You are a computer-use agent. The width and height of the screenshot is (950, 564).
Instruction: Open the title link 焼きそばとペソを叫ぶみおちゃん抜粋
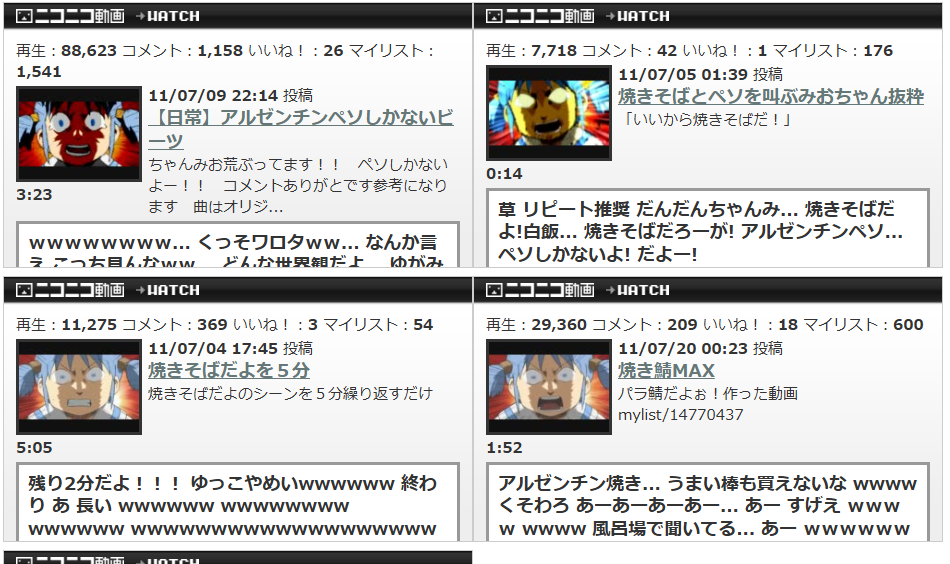click(770, 96)
